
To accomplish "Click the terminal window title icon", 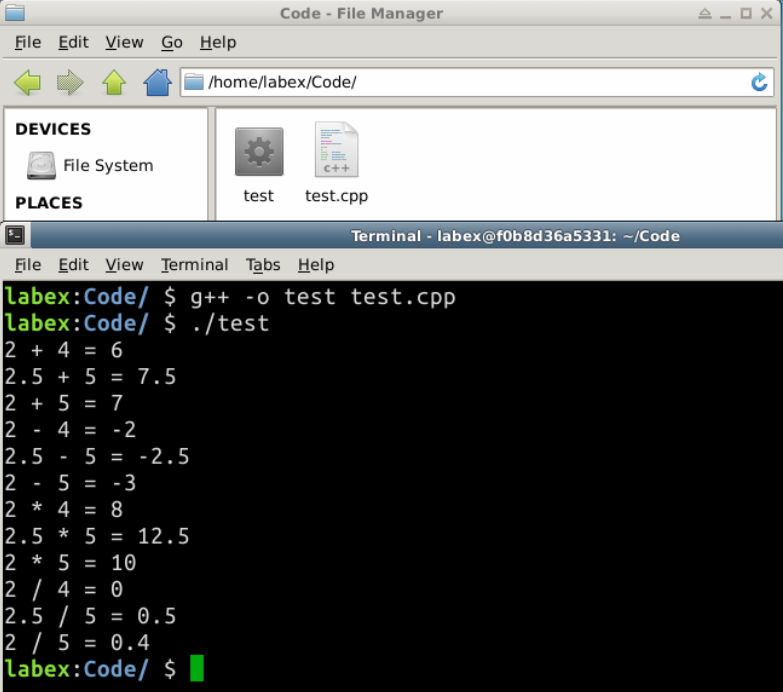I will [15, 236].
